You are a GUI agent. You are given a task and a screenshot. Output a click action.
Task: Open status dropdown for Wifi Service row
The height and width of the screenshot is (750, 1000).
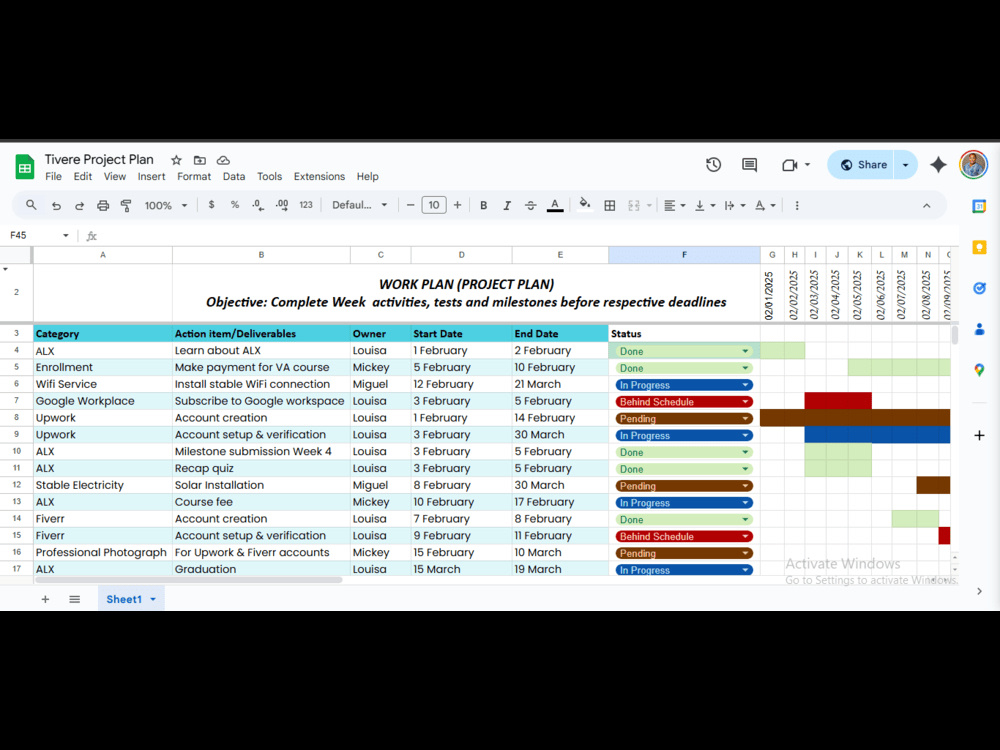coord(745,385)
